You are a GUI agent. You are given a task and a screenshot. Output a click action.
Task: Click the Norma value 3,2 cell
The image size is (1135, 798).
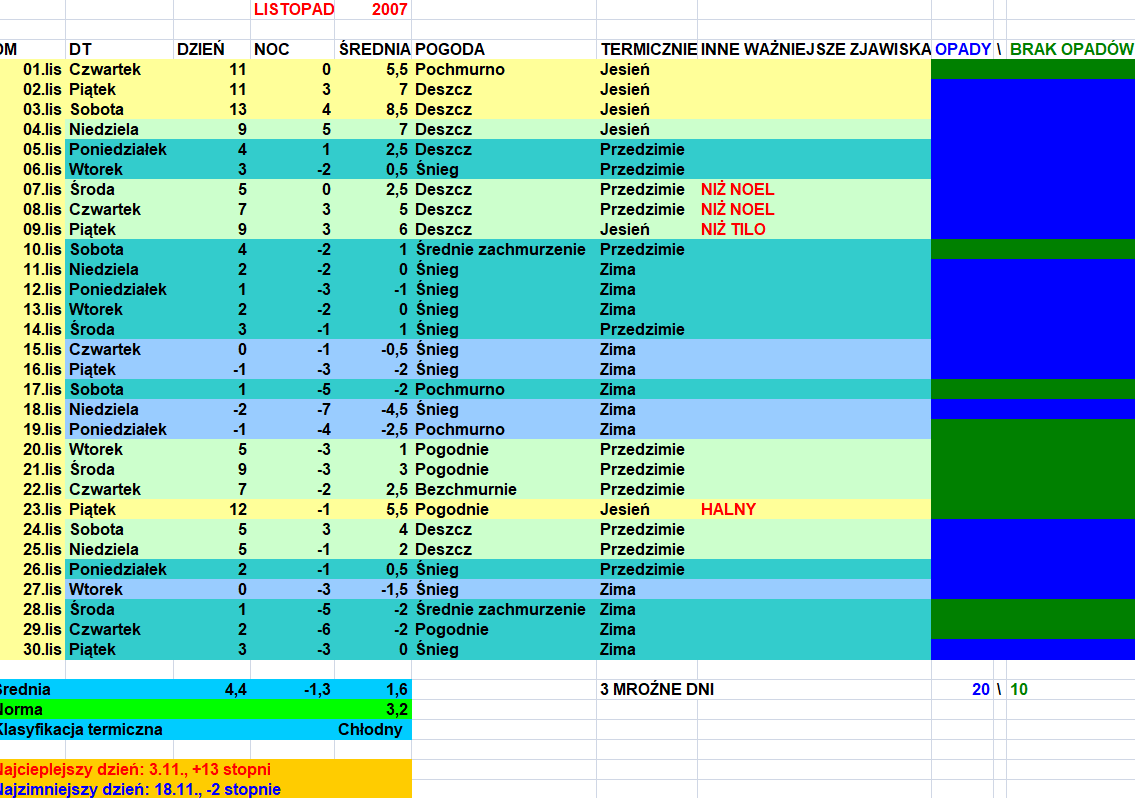pyautogui.click(x=372, y=709)
